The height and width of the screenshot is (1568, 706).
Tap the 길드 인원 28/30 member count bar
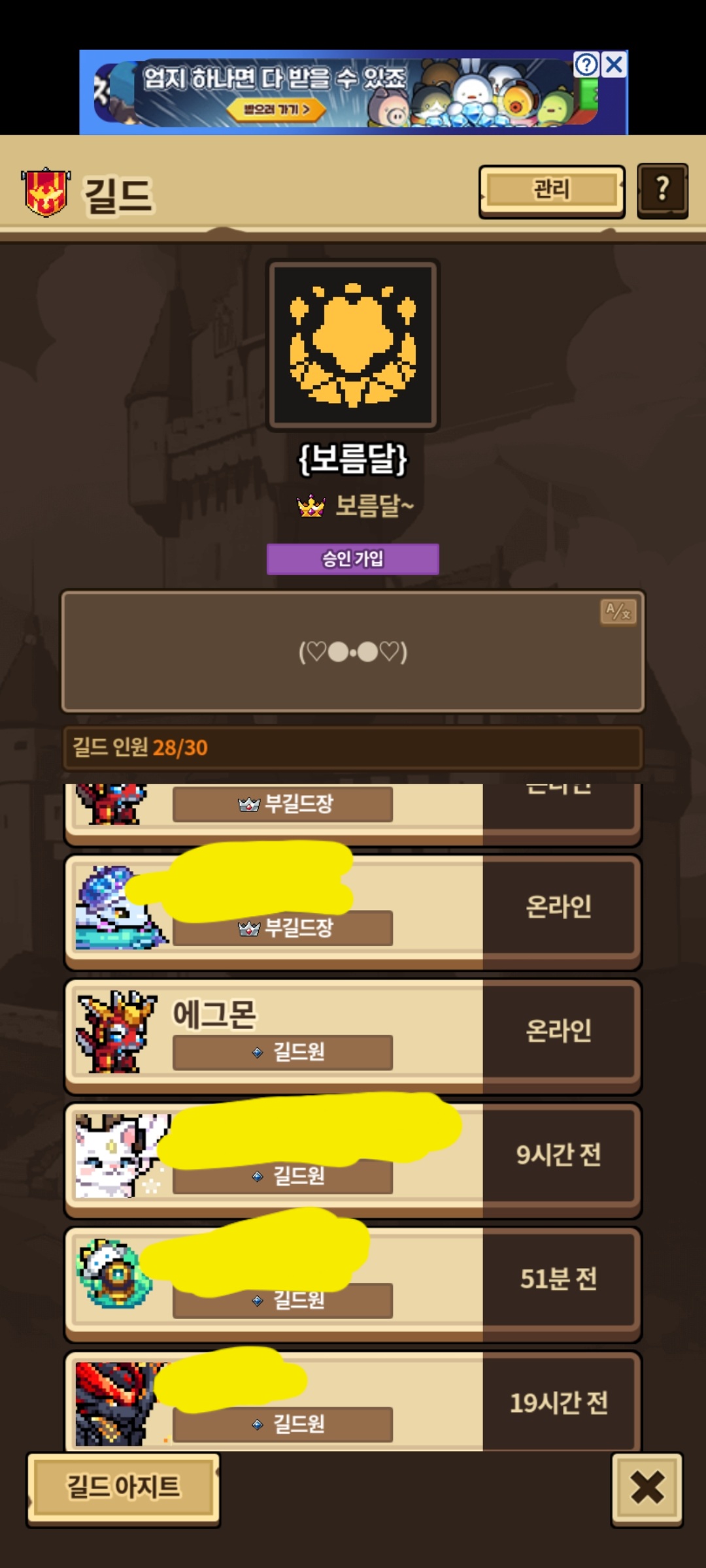click(353, 747)
